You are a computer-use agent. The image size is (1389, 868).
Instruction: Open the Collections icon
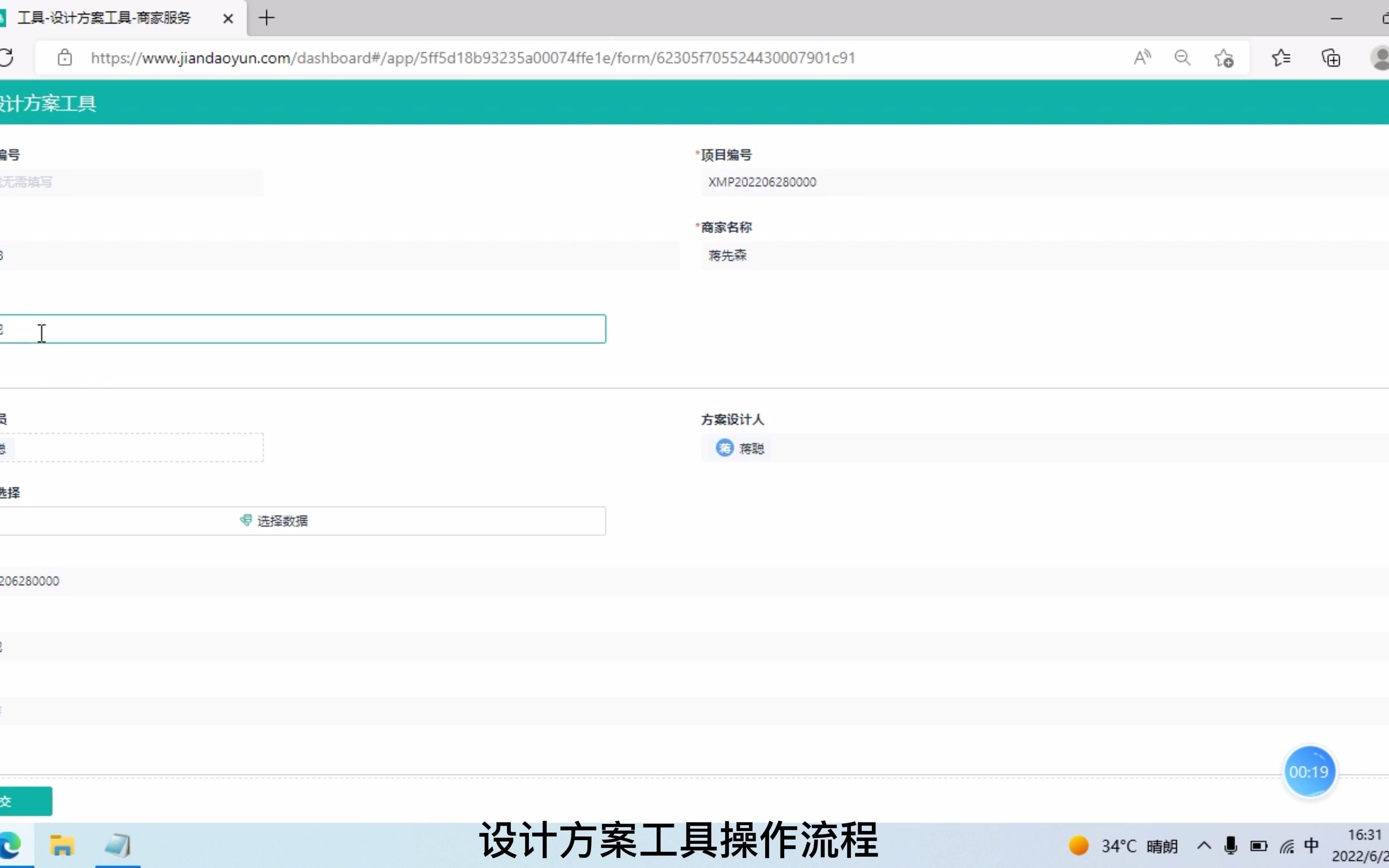[x=1330, y=58]
